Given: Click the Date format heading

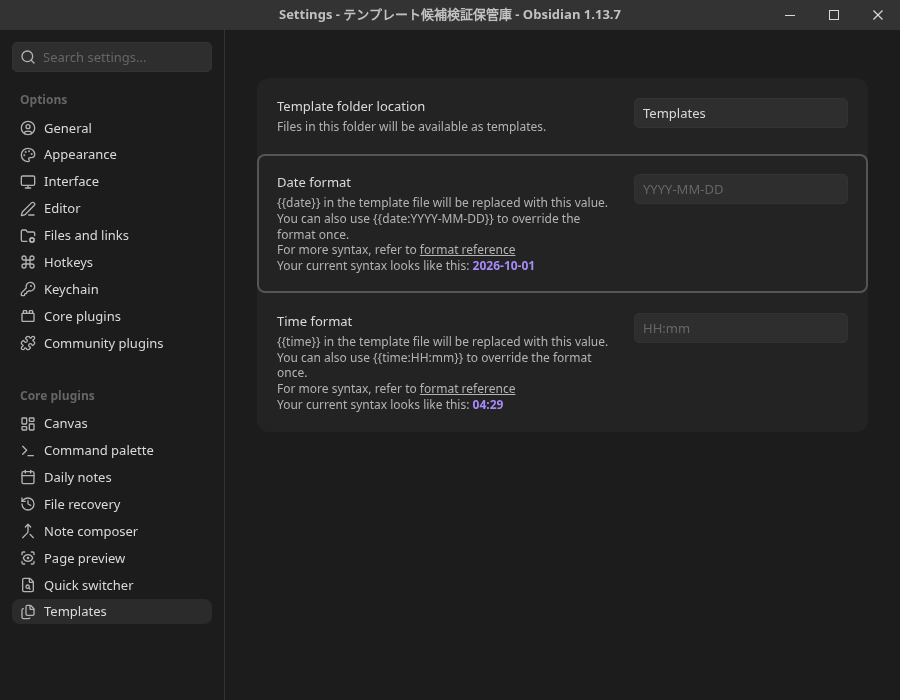Looking at the screenshot, I should click(314, 183).
